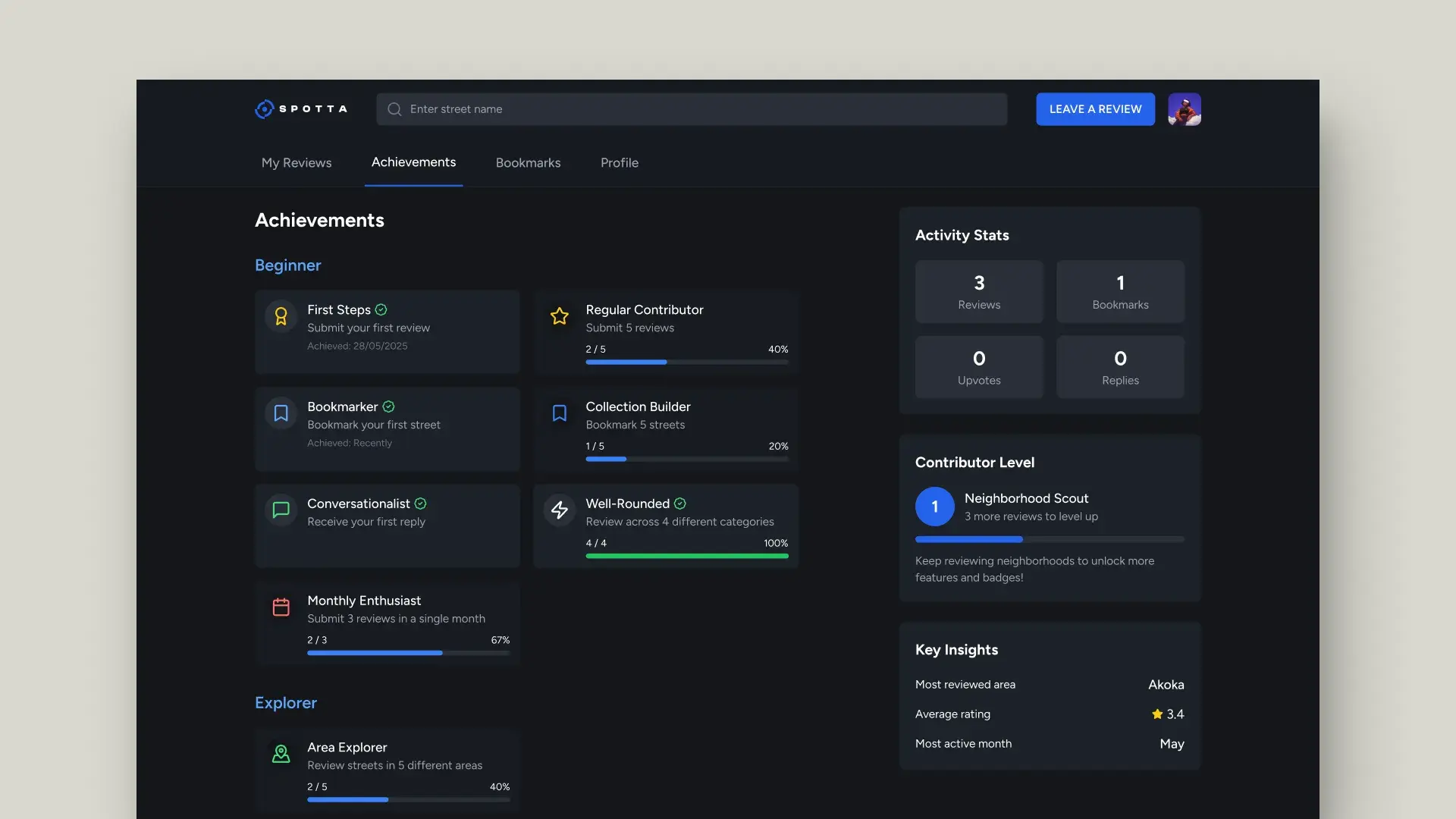Open the user avatar menu
This screenshot has width=1456, height=819.
coord(1184,109)
